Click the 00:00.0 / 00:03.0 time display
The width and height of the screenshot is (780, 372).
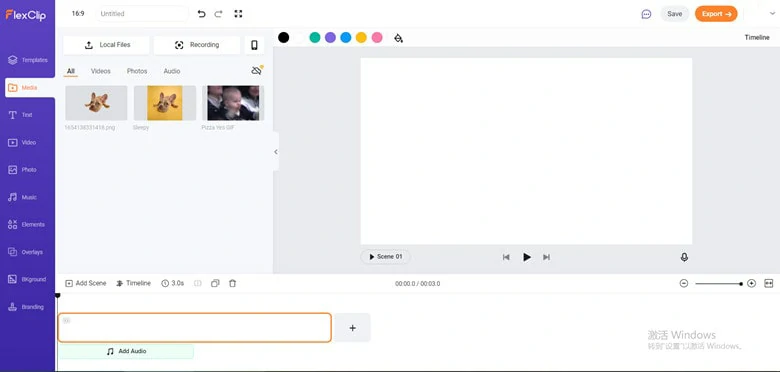(x=417, y=284)
